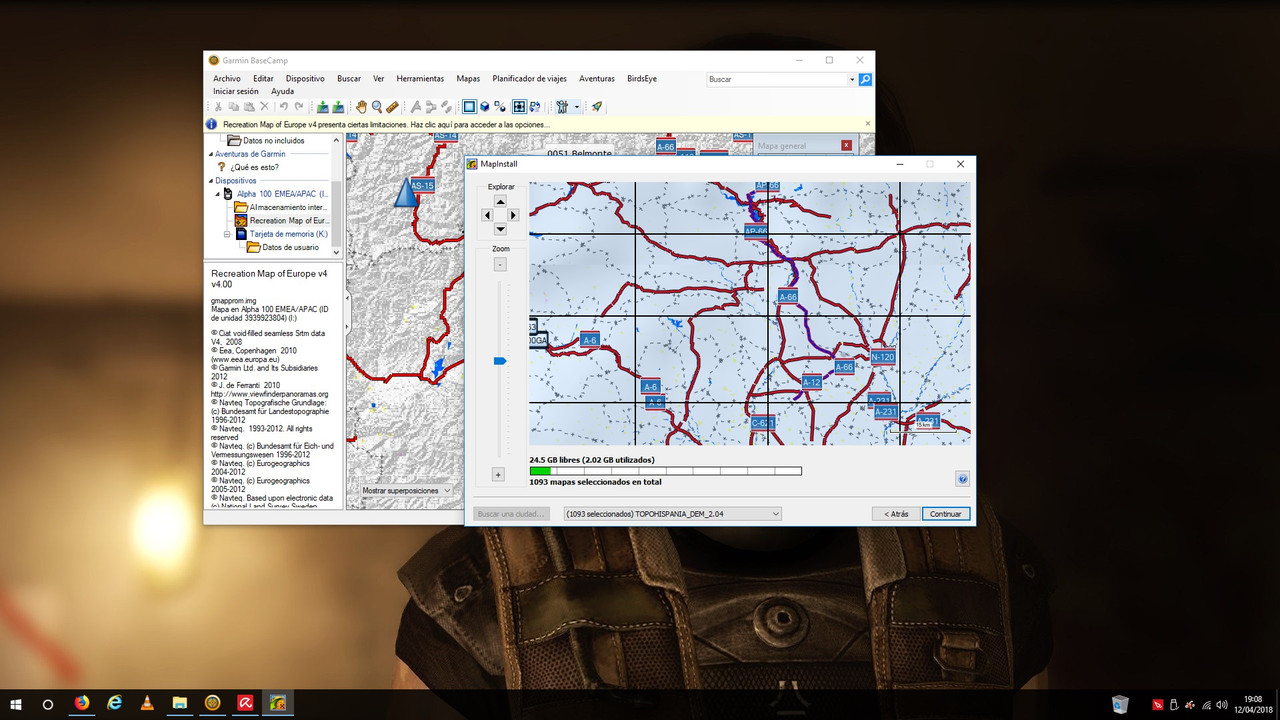Screen dimensions: 1280x720
Task: Open the Planificador de viajes menu
Action: pyautogui.click(x=530, y=78)
